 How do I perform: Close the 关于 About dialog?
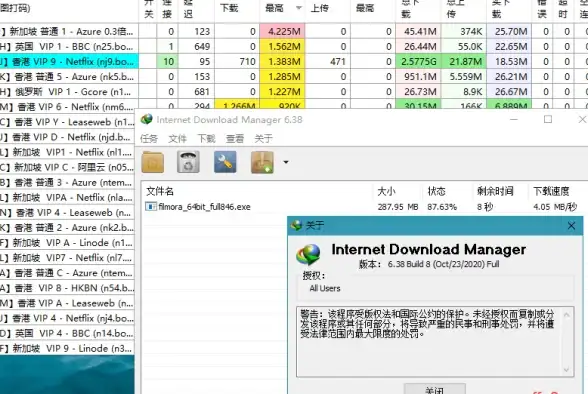571,226
